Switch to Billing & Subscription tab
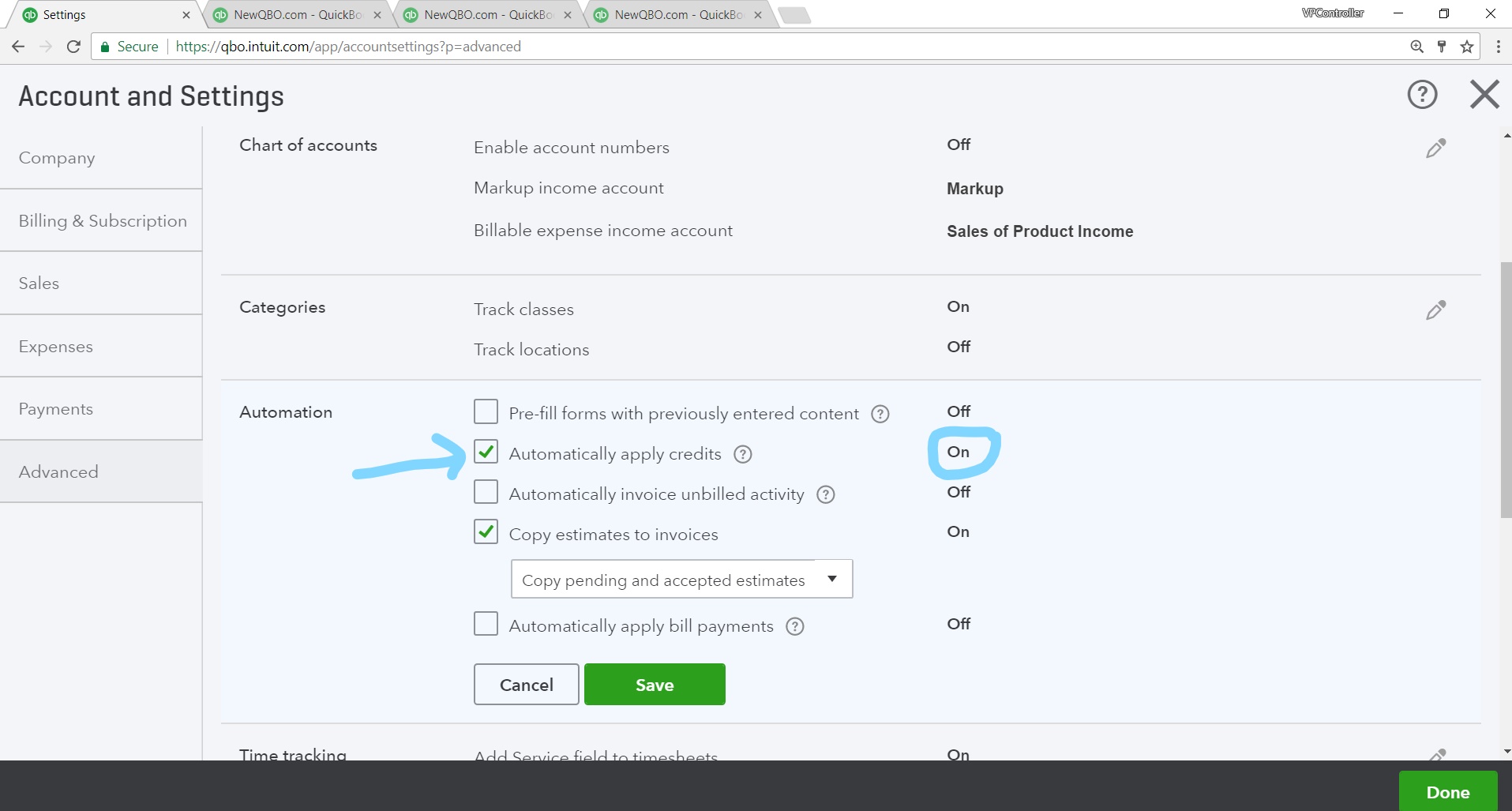 coord(103,221)
